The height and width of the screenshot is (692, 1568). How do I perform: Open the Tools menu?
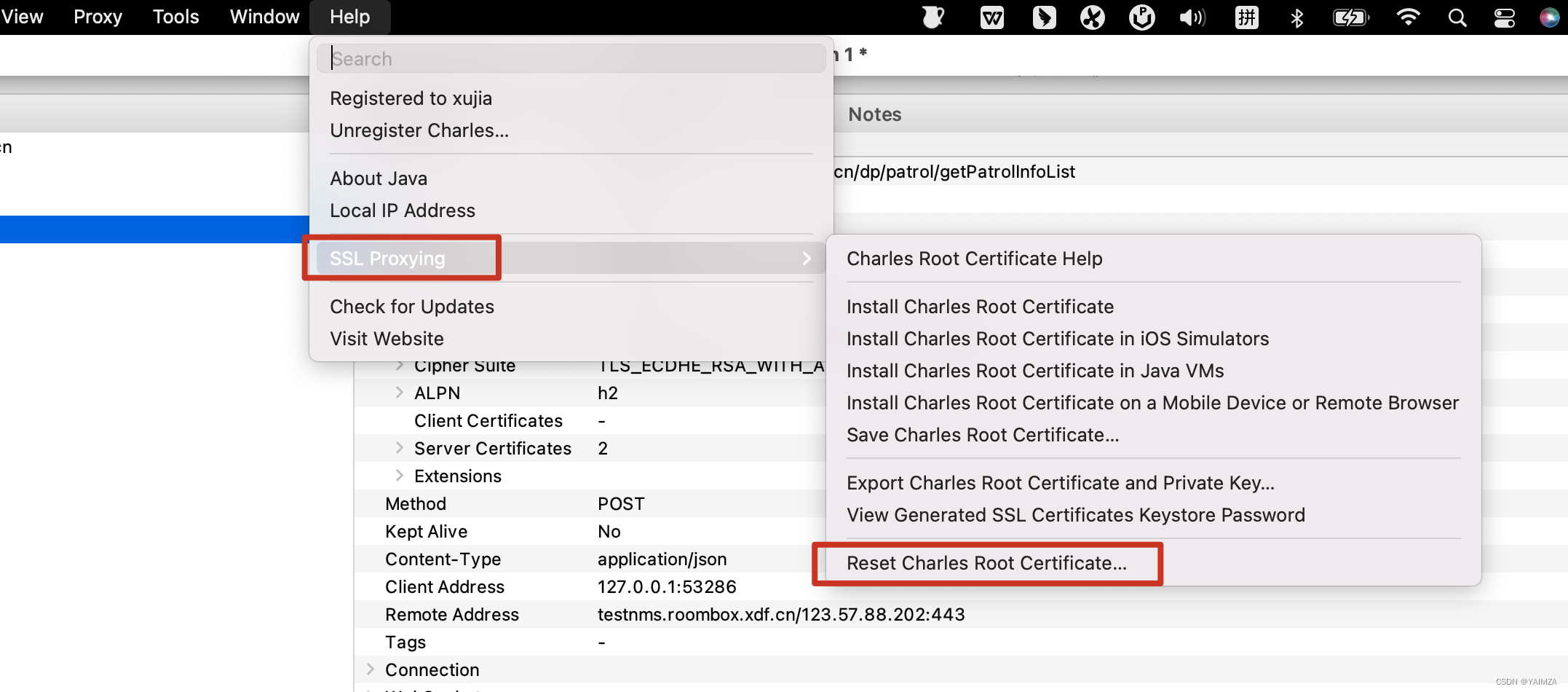(175, 17)
